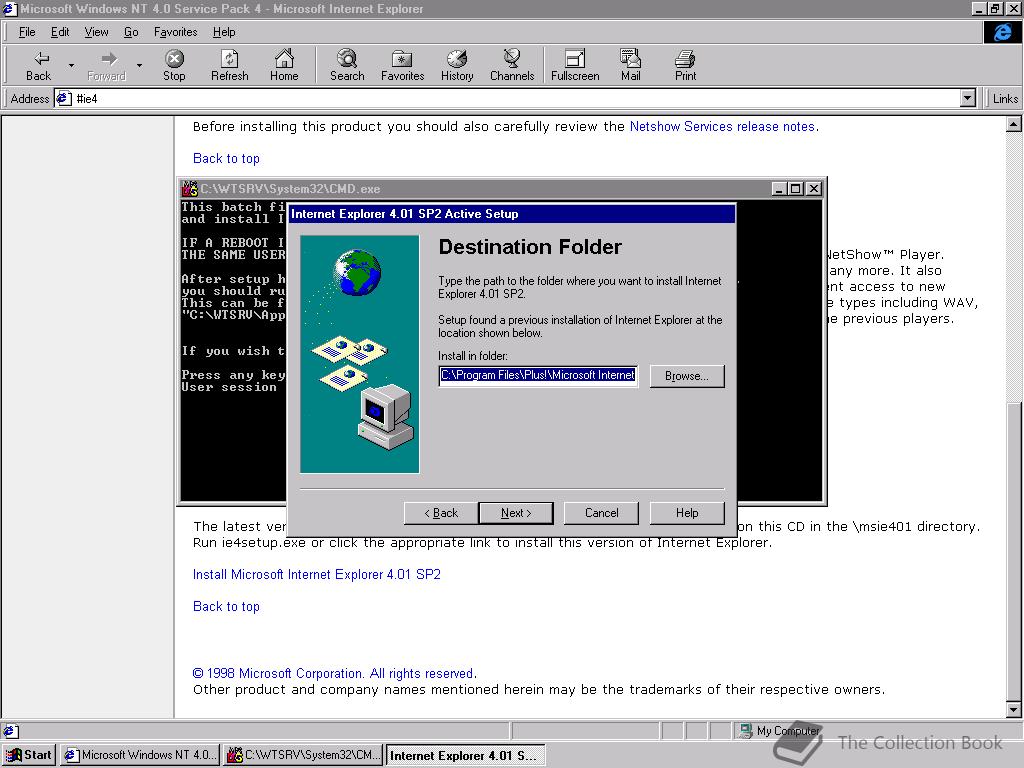Screen dimensions: 1024x768
Task: Switch to the CMD.exe taskbar button
Action: 304,755
